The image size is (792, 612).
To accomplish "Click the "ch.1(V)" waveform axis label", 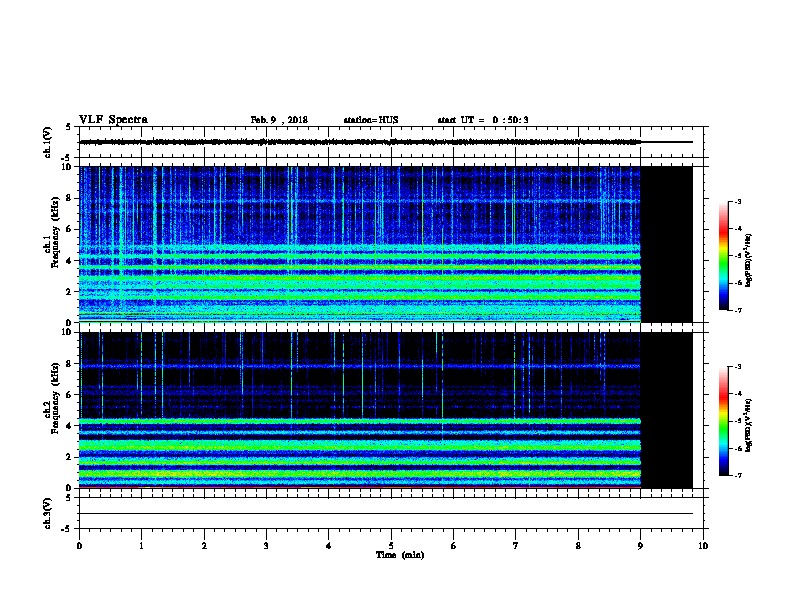I will coord(47,142).
